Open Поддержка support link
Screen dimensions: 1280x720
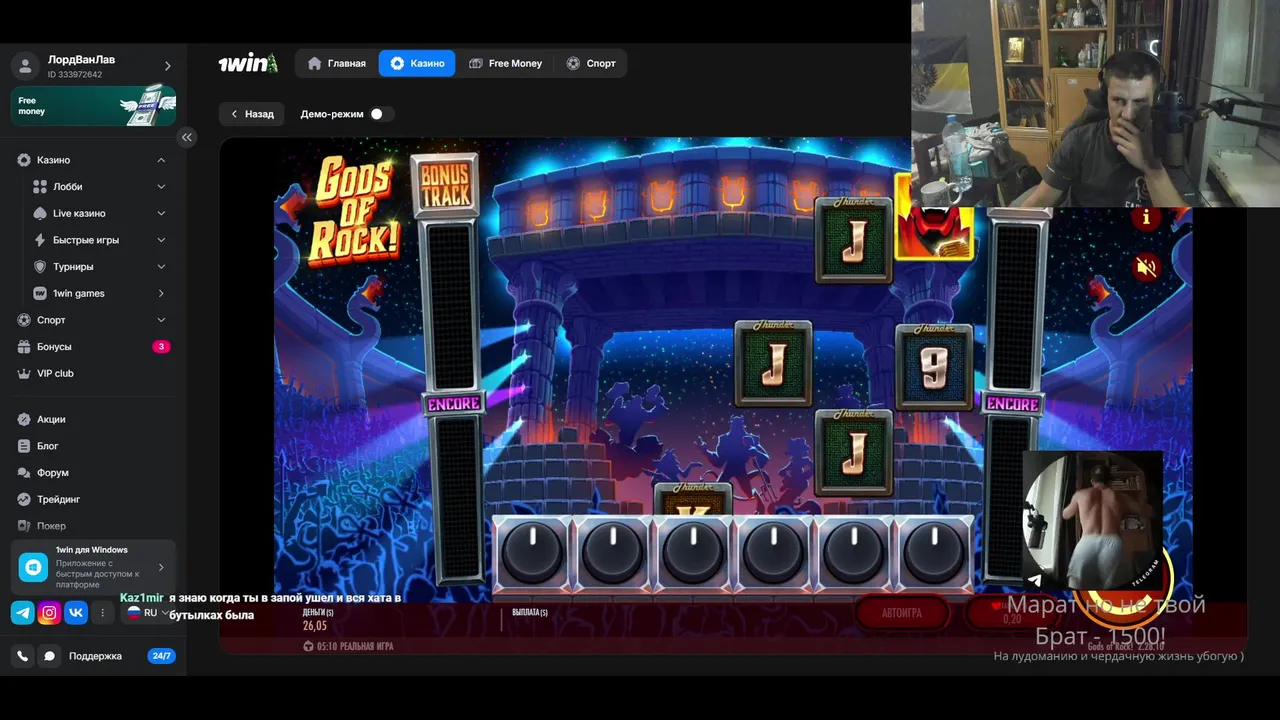[x=95, y=656]
